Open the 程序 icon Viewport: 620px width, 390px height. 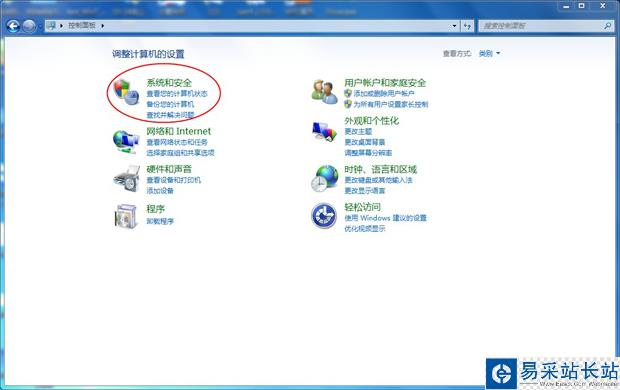[x=126, y=216]
